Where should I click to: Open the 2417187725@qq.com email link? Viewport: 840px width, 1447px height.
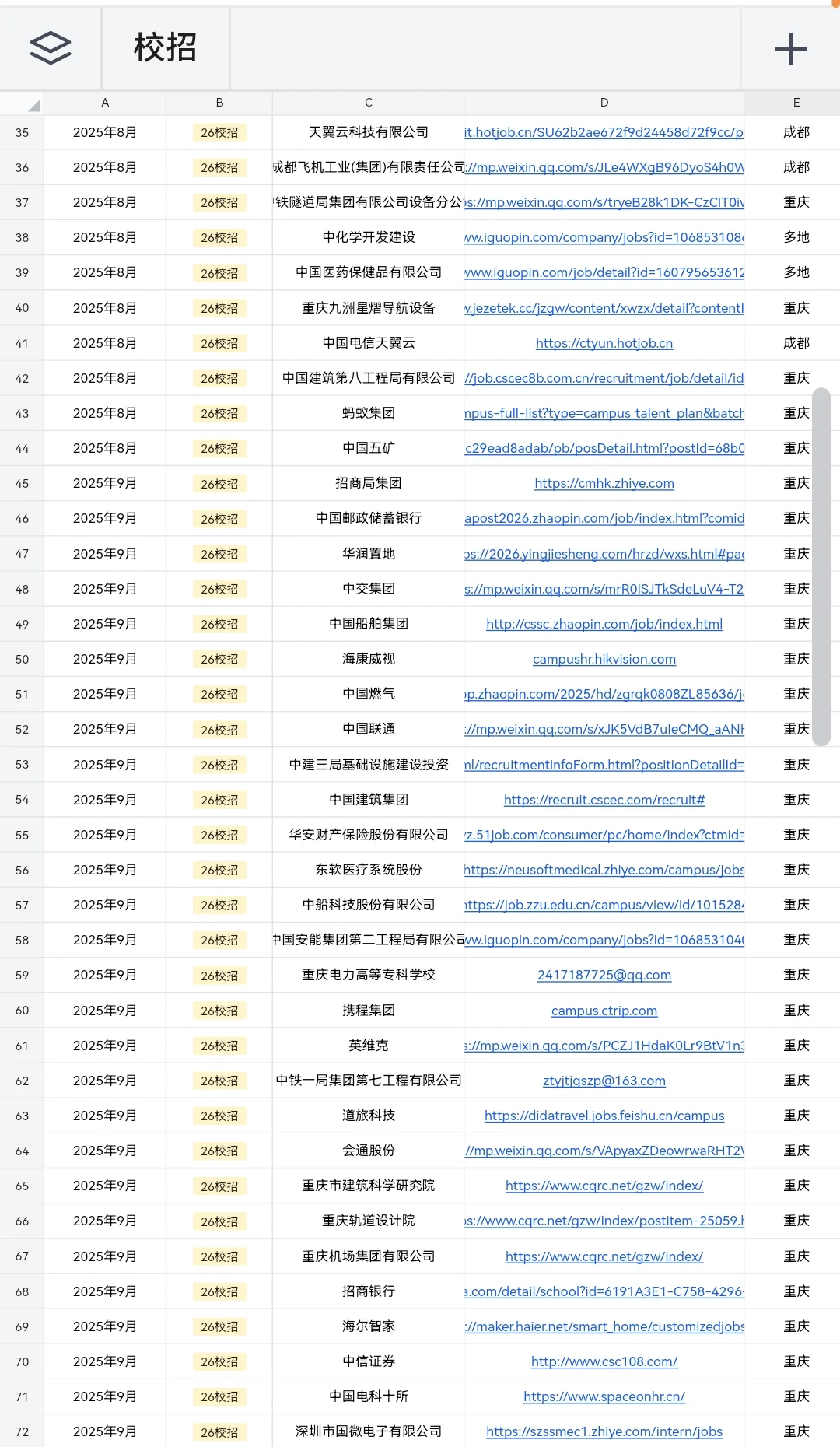[604, 975]
